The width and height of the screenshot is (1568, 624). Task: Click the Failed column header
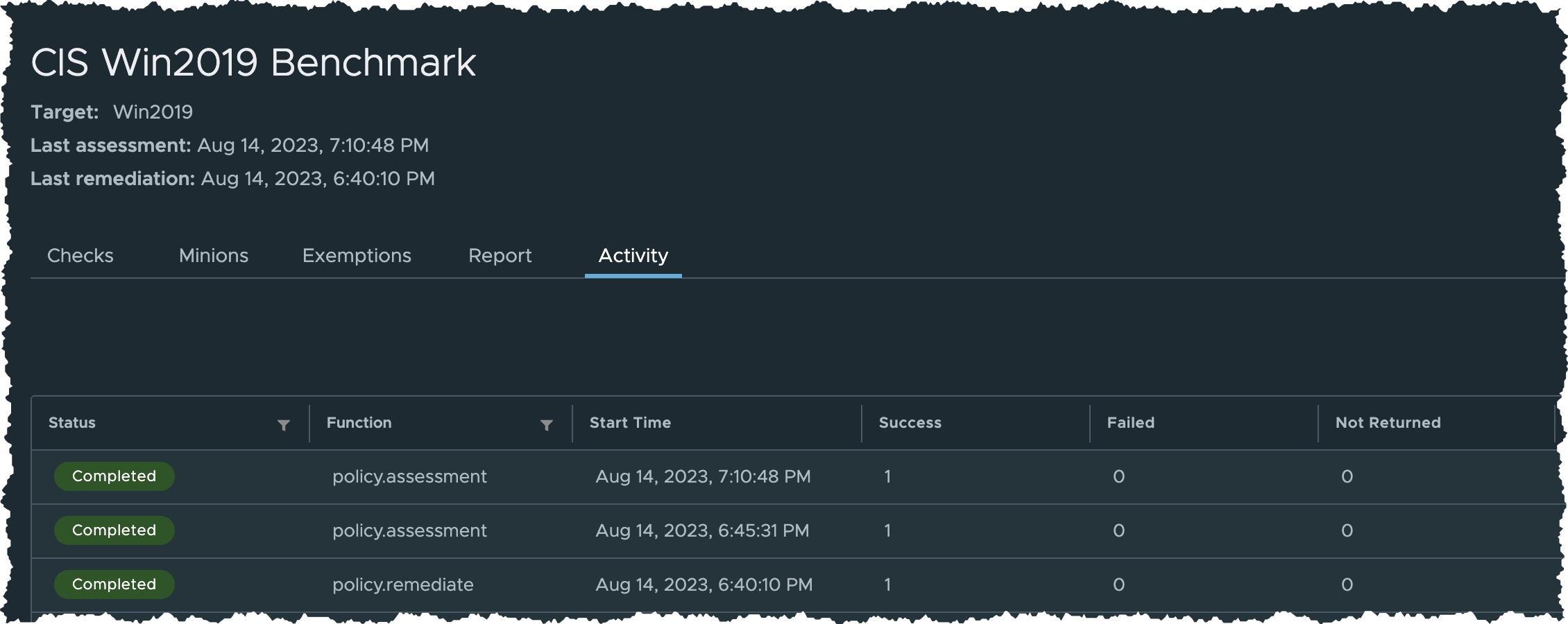tap(1131, 423)
